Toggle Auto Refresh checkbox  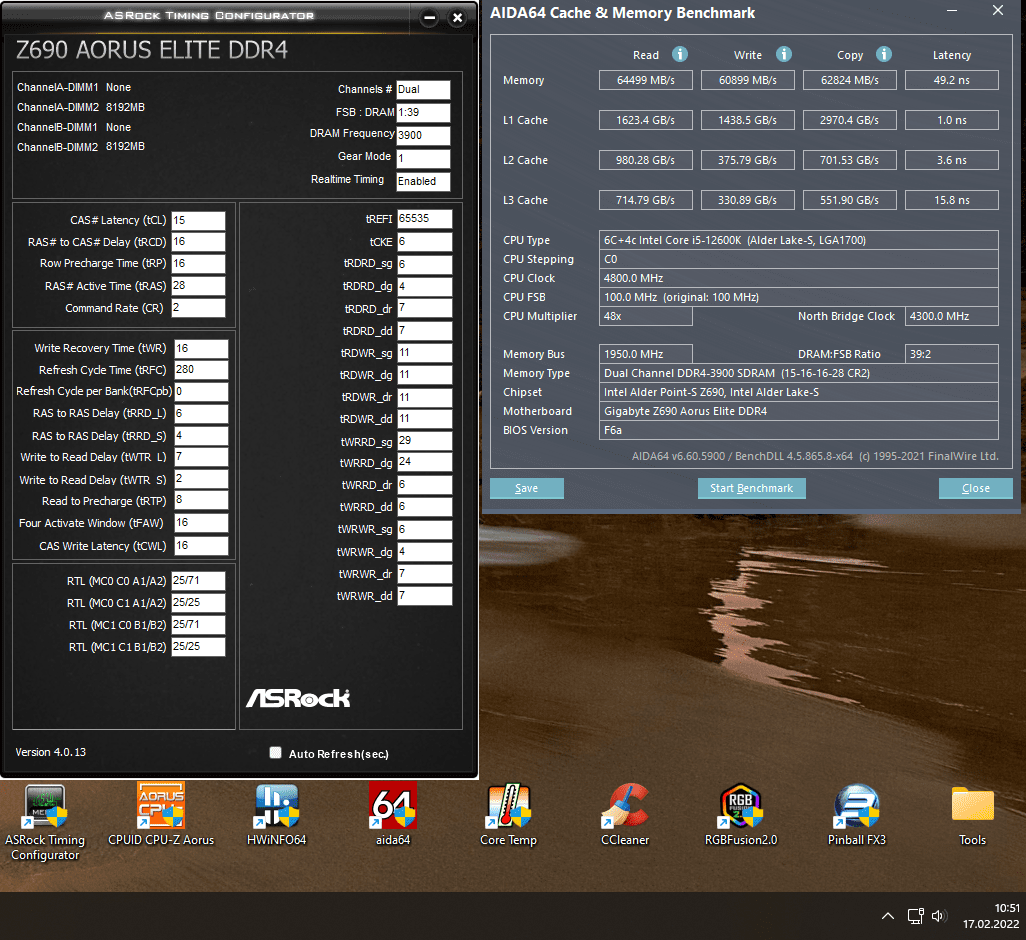275,753
